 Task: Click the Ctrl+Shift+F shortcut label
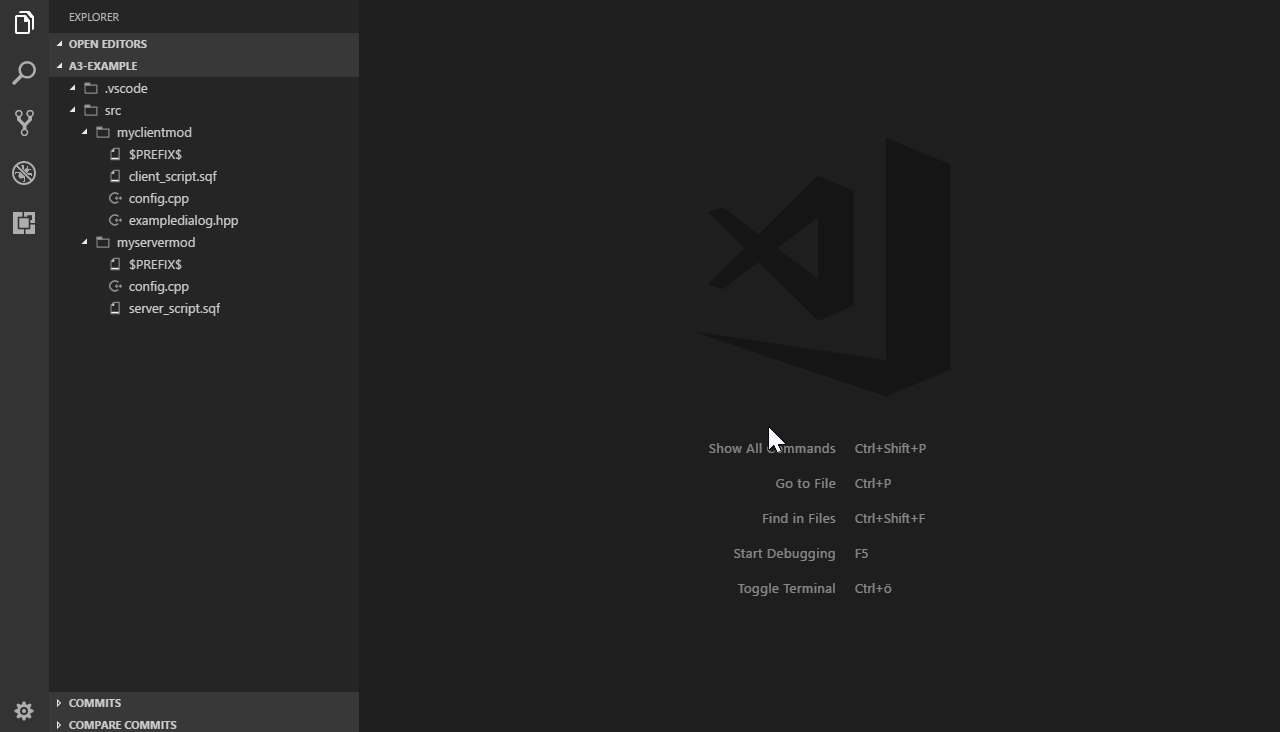(890, 518)
